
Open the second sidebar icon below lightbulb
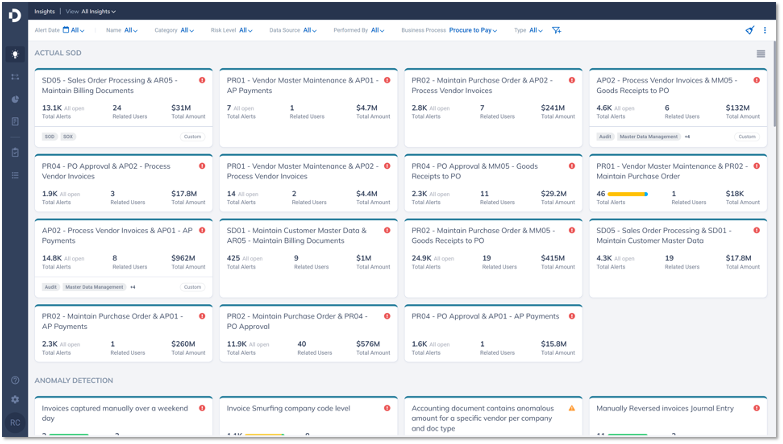tap(15, 77)
